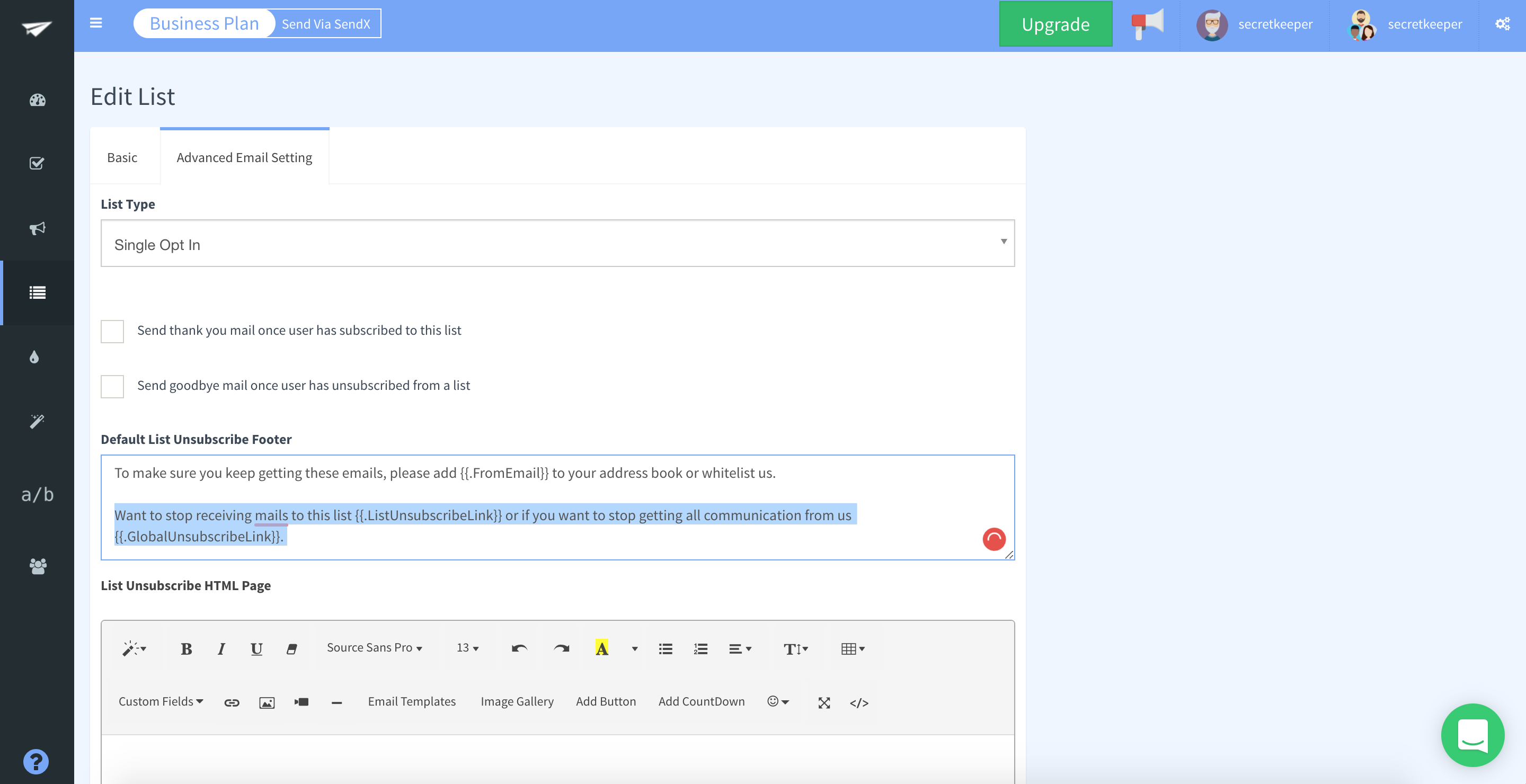Image resolution: width=1526 pixels, height=784 pixels.
Task: Click inside Default List Unsubscribe Footer textarea
Action: pyautogui.click(x=557, y=507)
